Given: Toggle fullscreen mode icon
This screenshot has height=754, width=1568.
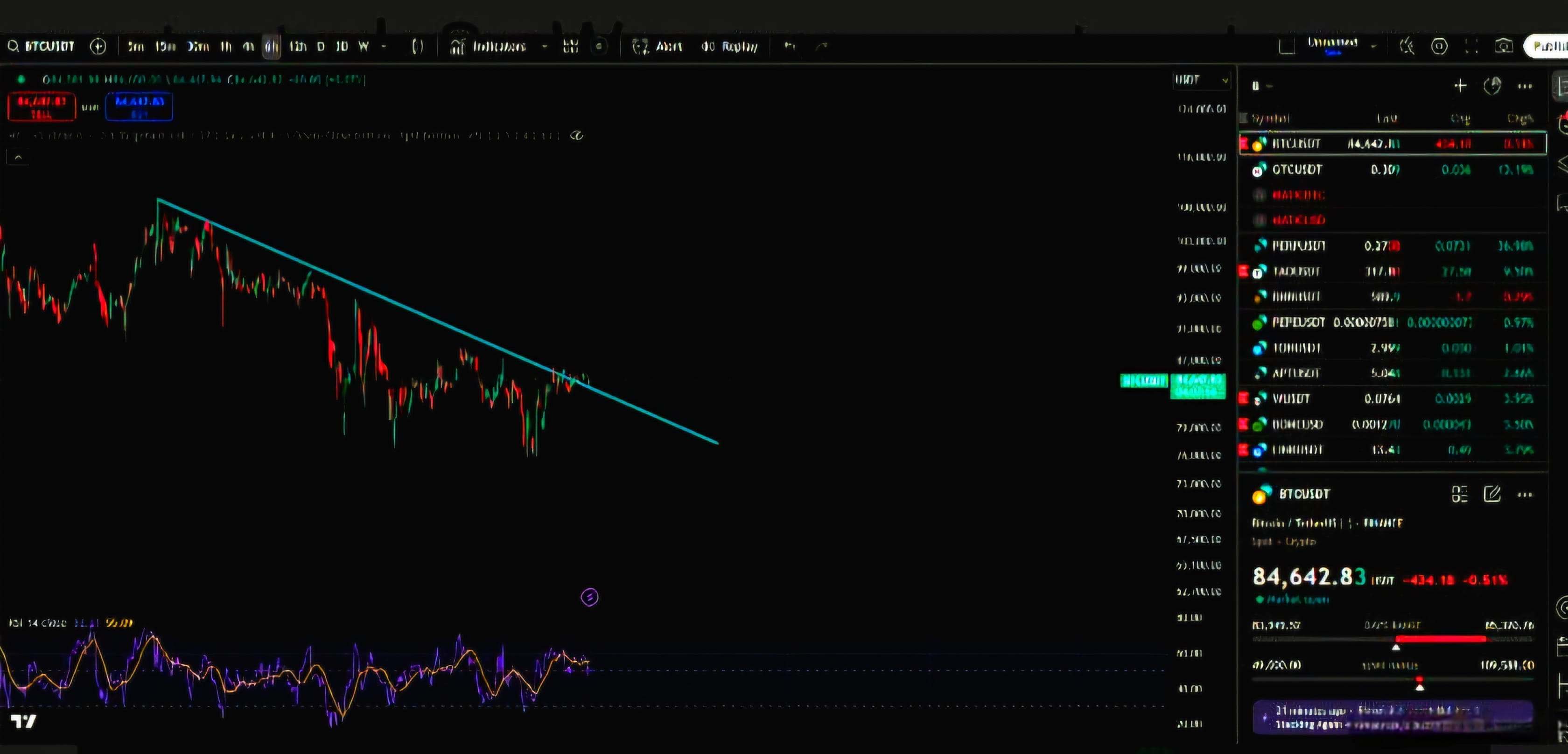Looking at the screenshot, I should [x=1471, y=46].
